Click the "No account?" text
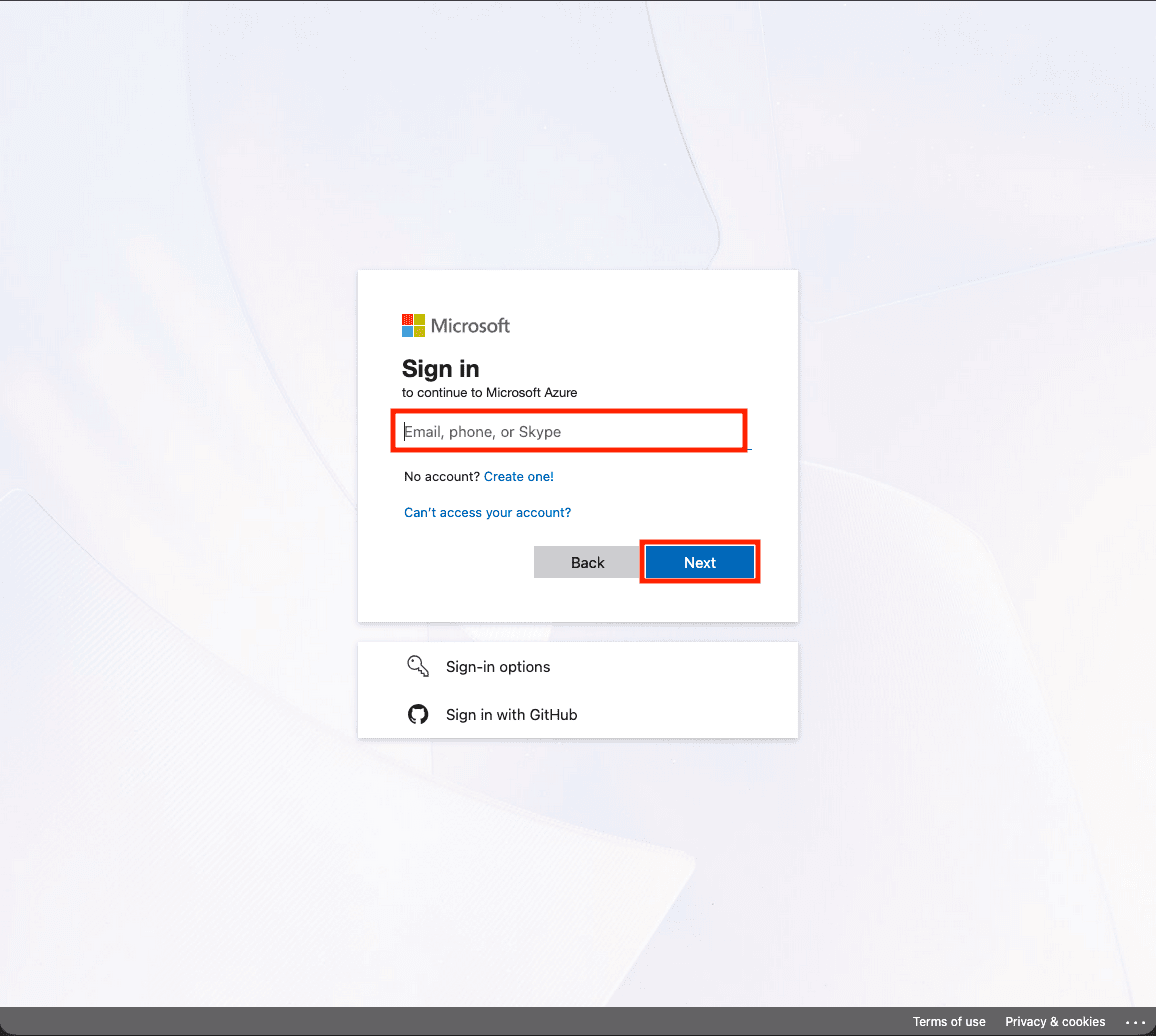 (441, 477)
